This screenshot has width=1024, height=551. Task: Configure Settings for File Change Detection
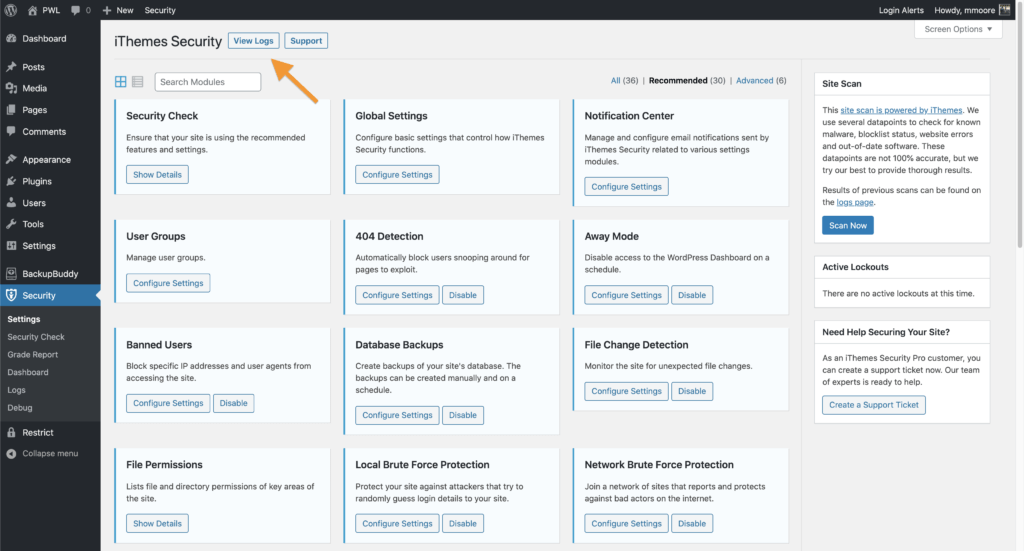click(626, 391)
